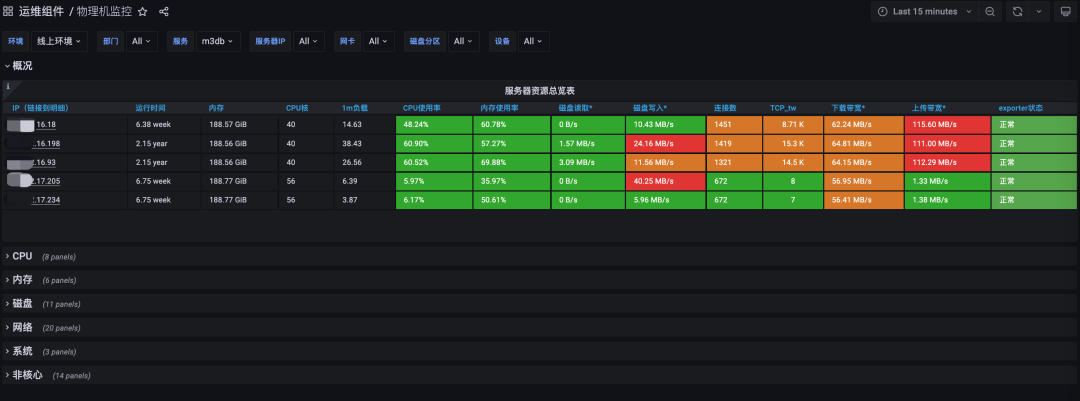Viewport: 1080px width, 401px height.
Task: Sort by the IP（链接到明细）column header
Action: coord(40,108)
